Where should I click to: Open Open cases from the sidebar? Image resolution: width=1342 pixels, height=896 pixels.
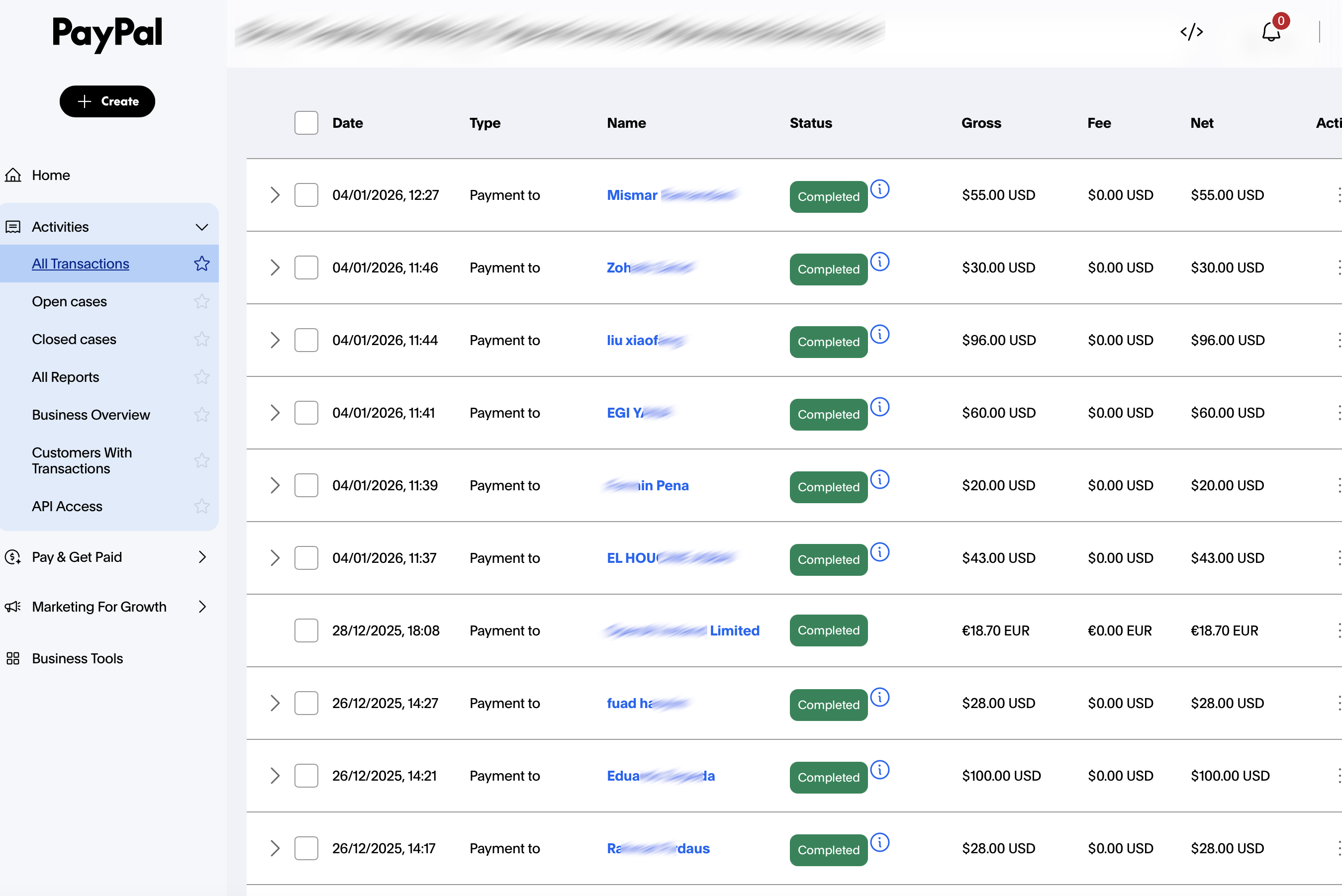69,301
